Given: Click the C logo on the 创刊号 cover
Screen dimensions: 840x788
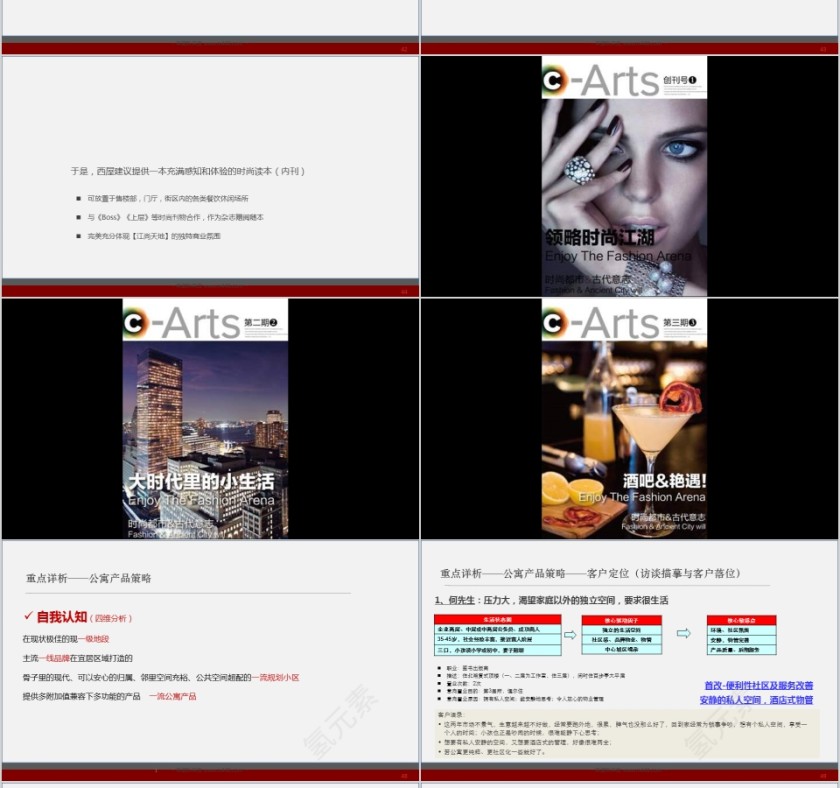Looking at the screenshot, I should [x=560, y=77].
